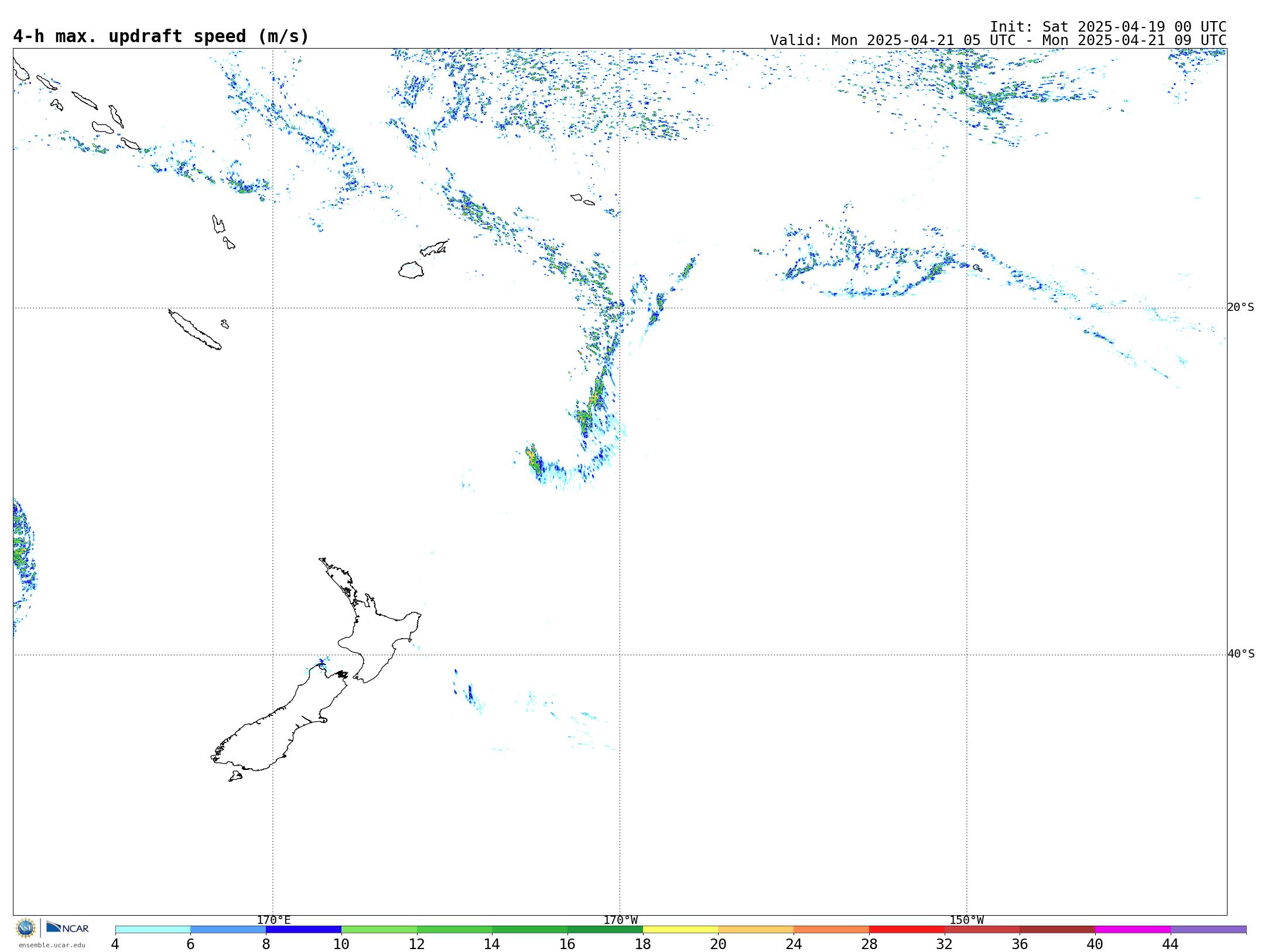Pick the orange 24-28 color swatch
The width and height of the screenshot is (1265, 952).
832,930
